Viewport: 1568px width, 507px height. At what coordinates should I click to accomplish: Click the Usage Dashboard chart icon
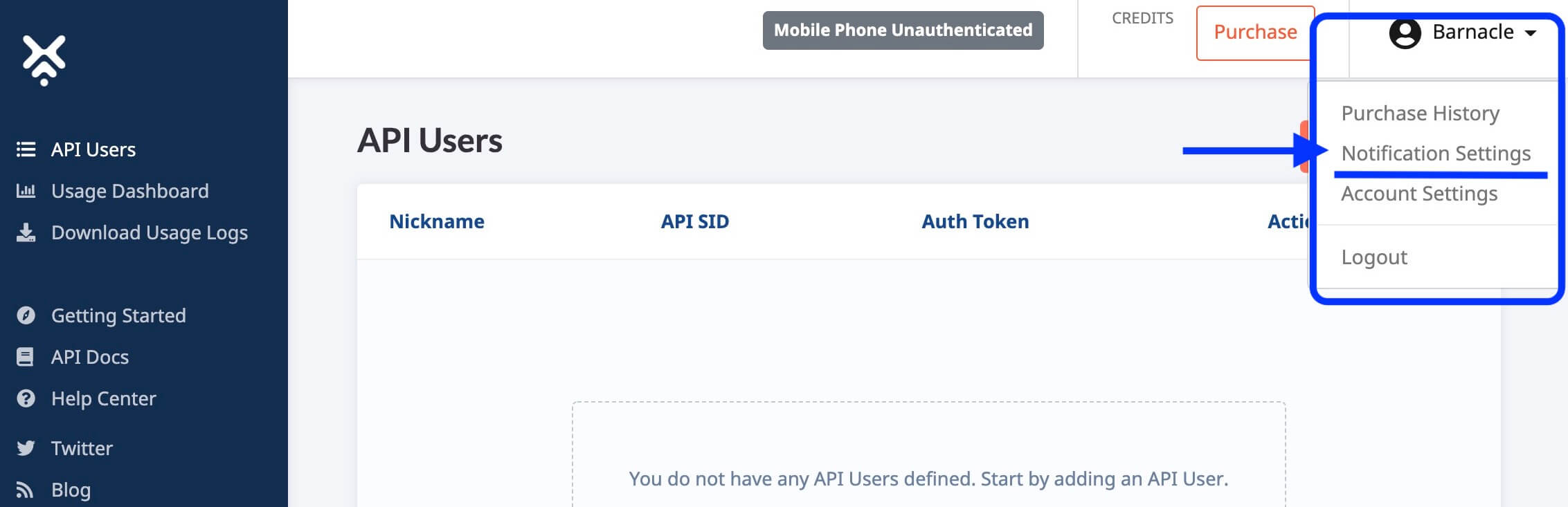(26, 191)
